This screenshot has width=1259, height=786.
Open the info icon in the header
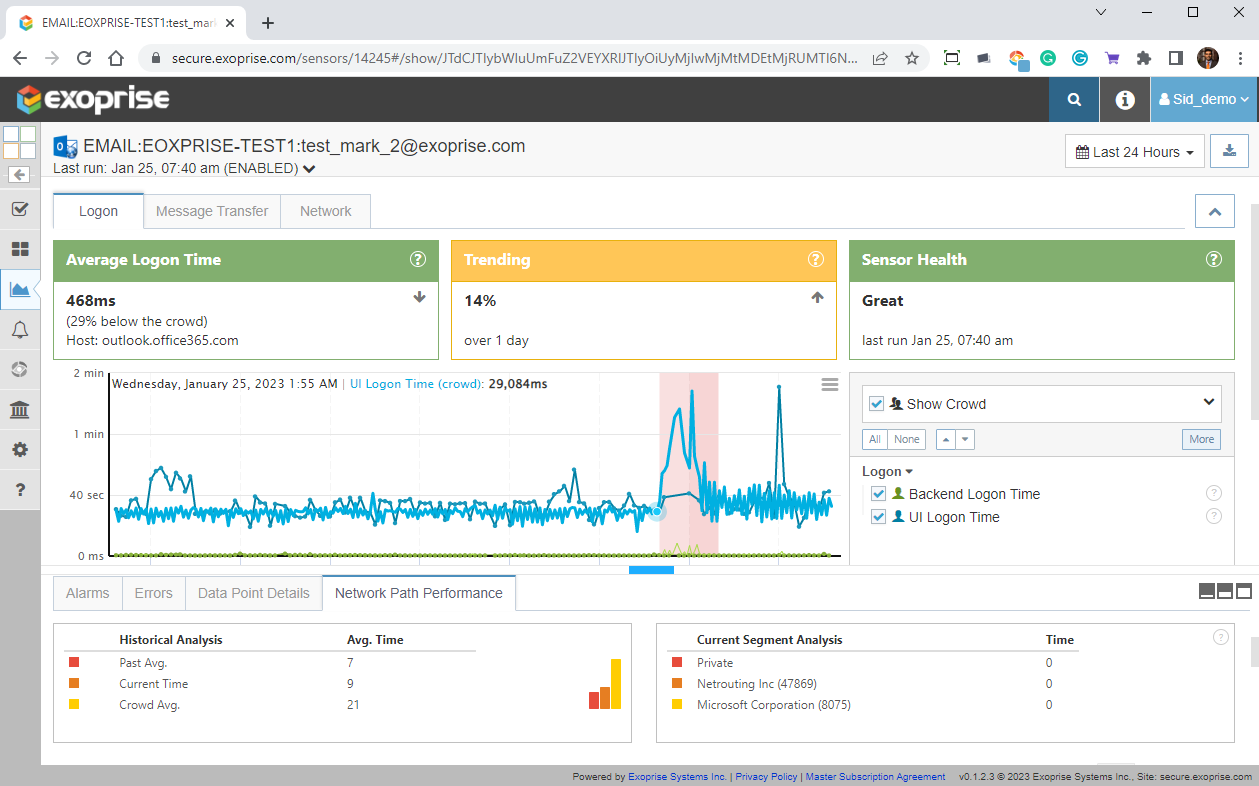pyautogui.click(x=1125, y=99)
